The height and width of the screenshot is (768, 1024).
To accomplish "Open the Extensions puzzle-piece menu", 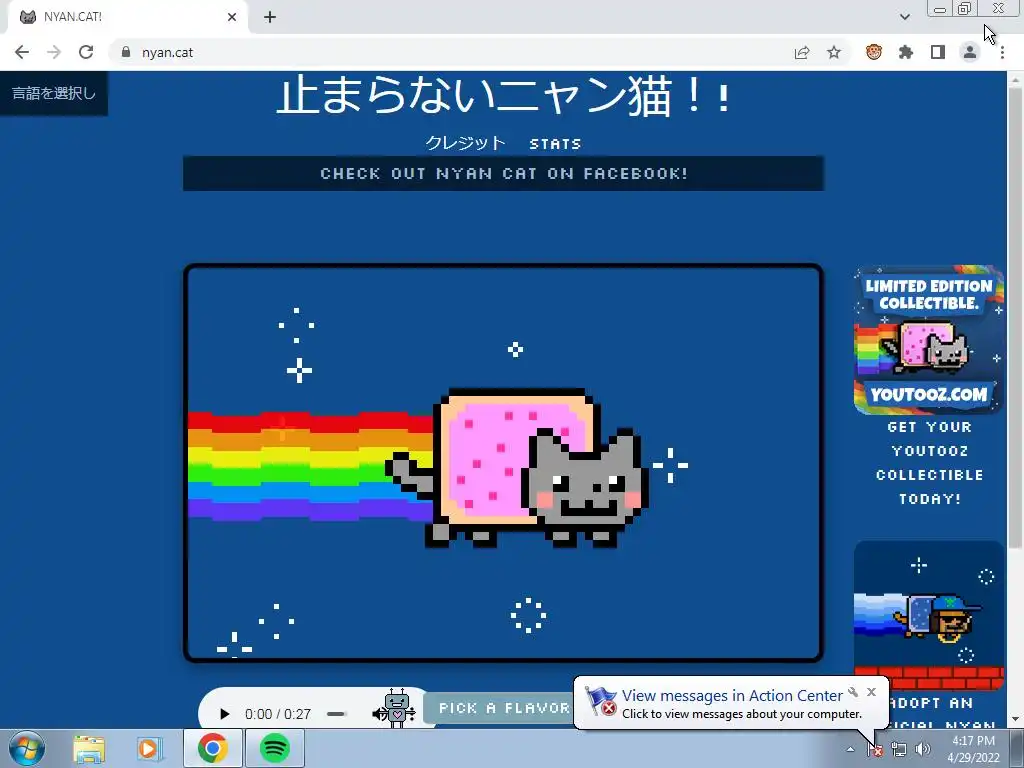I will [906, 52].
